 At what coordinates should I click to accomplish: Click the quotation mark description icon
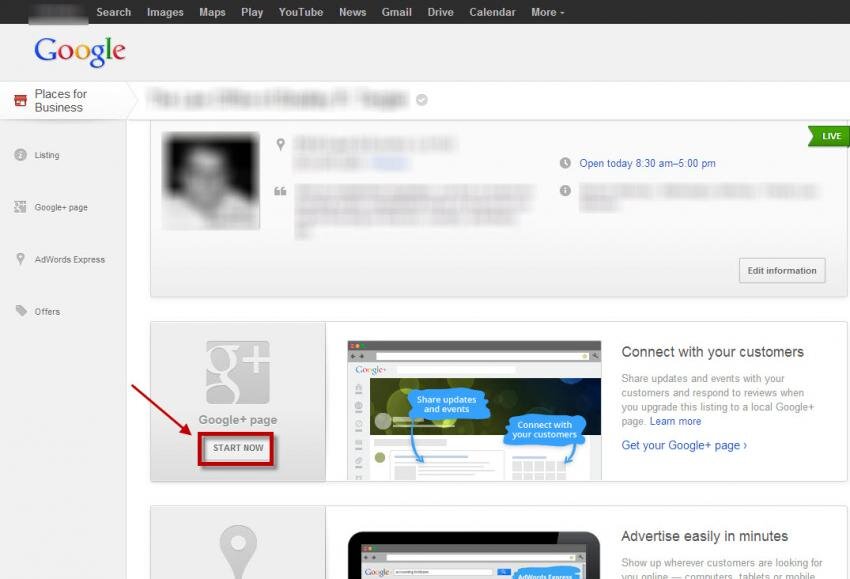coord(280,191)
